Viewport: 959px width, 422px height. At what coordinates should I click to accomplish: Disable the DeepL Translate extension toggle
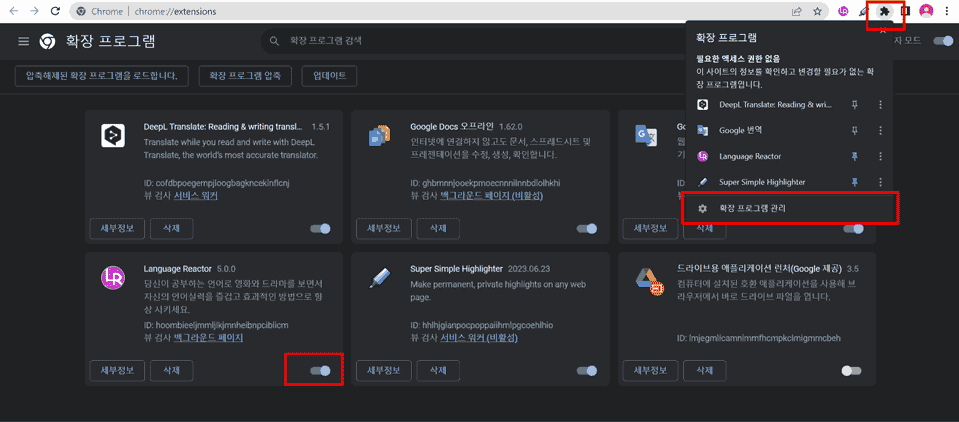click(320, 229)
